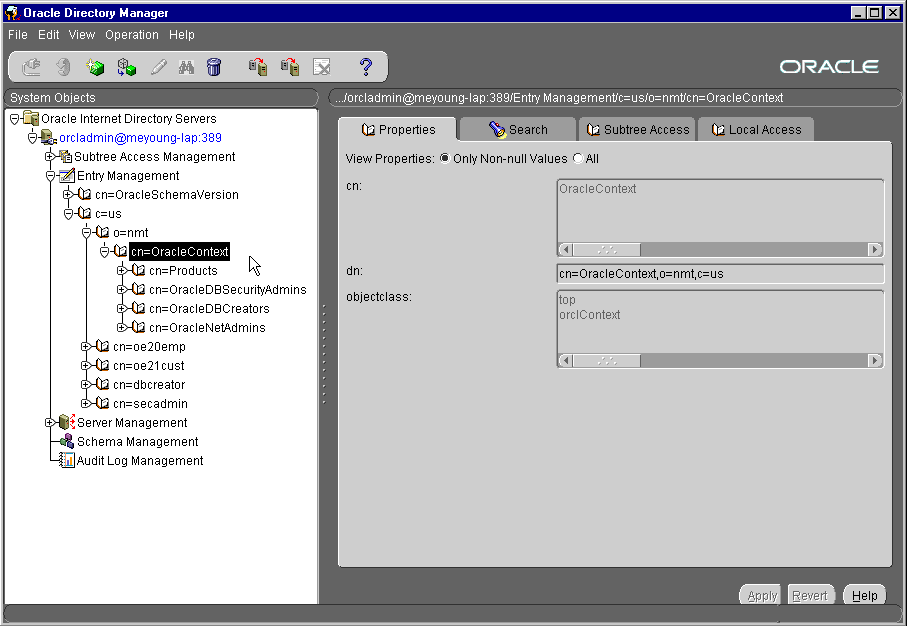Expand the cn=Products tree node

121,271
